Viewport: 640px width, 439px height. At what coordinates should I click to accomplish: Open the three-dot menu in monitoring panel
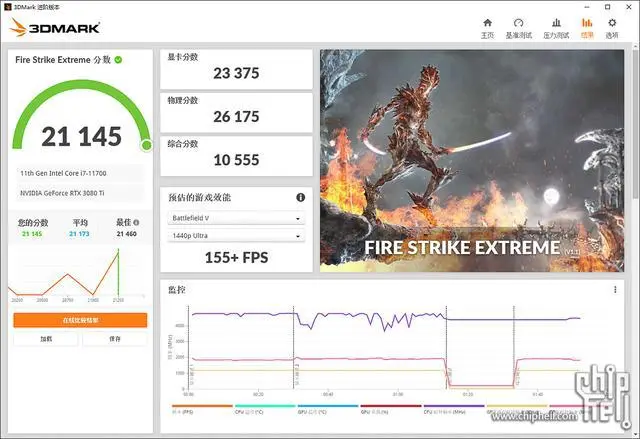tap(615, 290)
